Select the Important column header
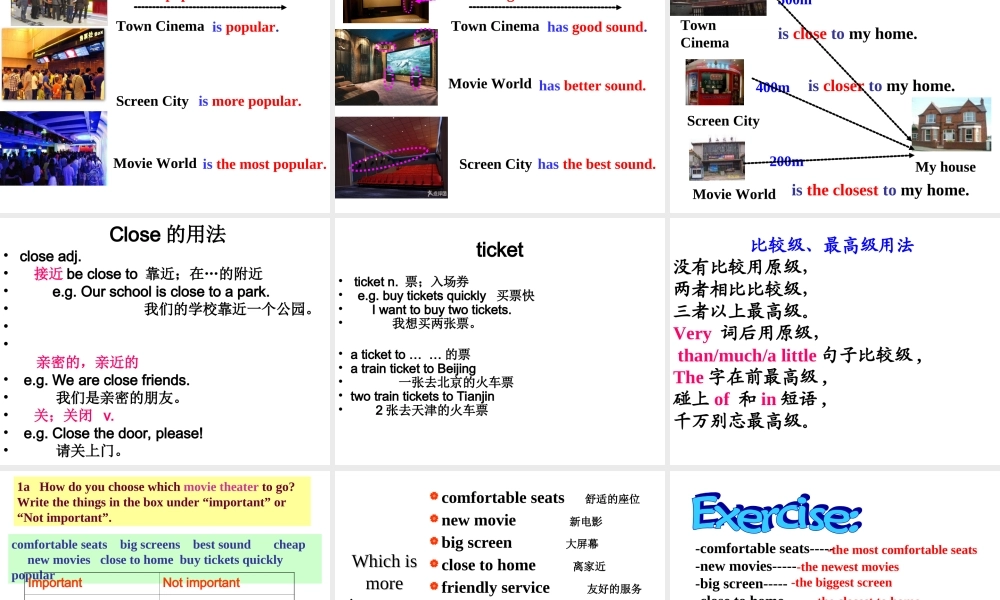Image resolution: width=1000 pixels, height=600 pixels. [x=55, y=583]
